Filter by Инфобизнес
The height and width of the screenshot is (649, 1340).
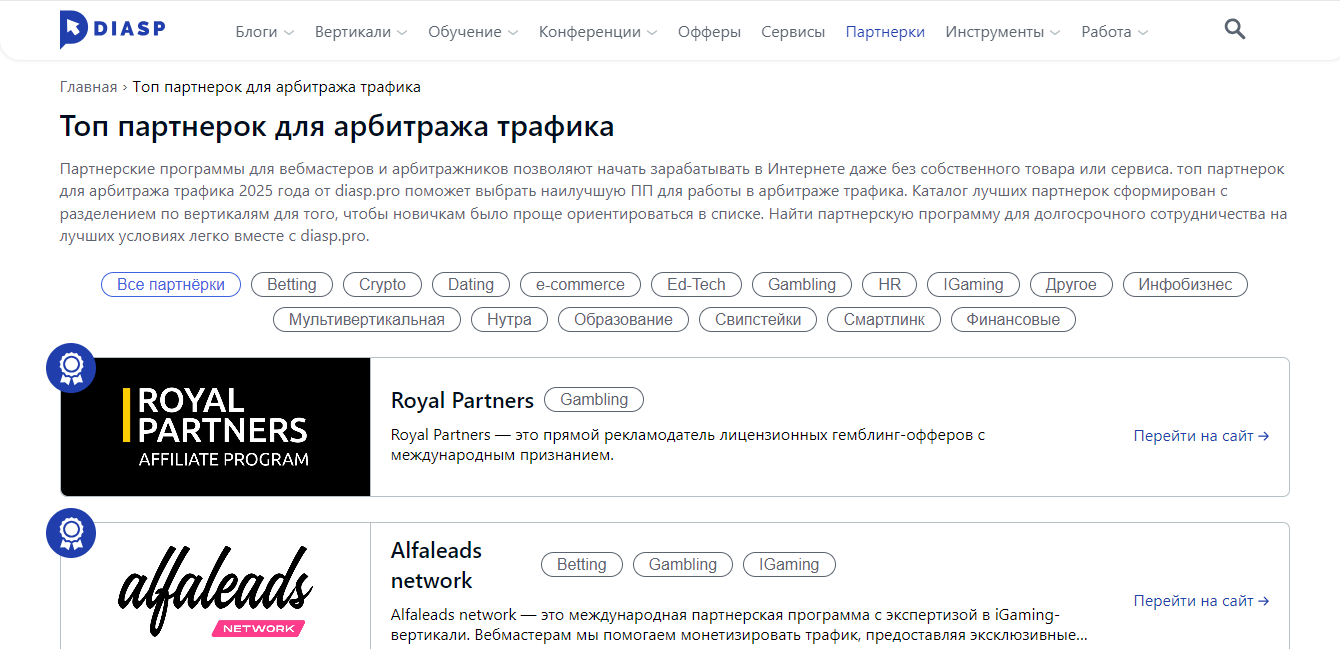(1185, 285)
